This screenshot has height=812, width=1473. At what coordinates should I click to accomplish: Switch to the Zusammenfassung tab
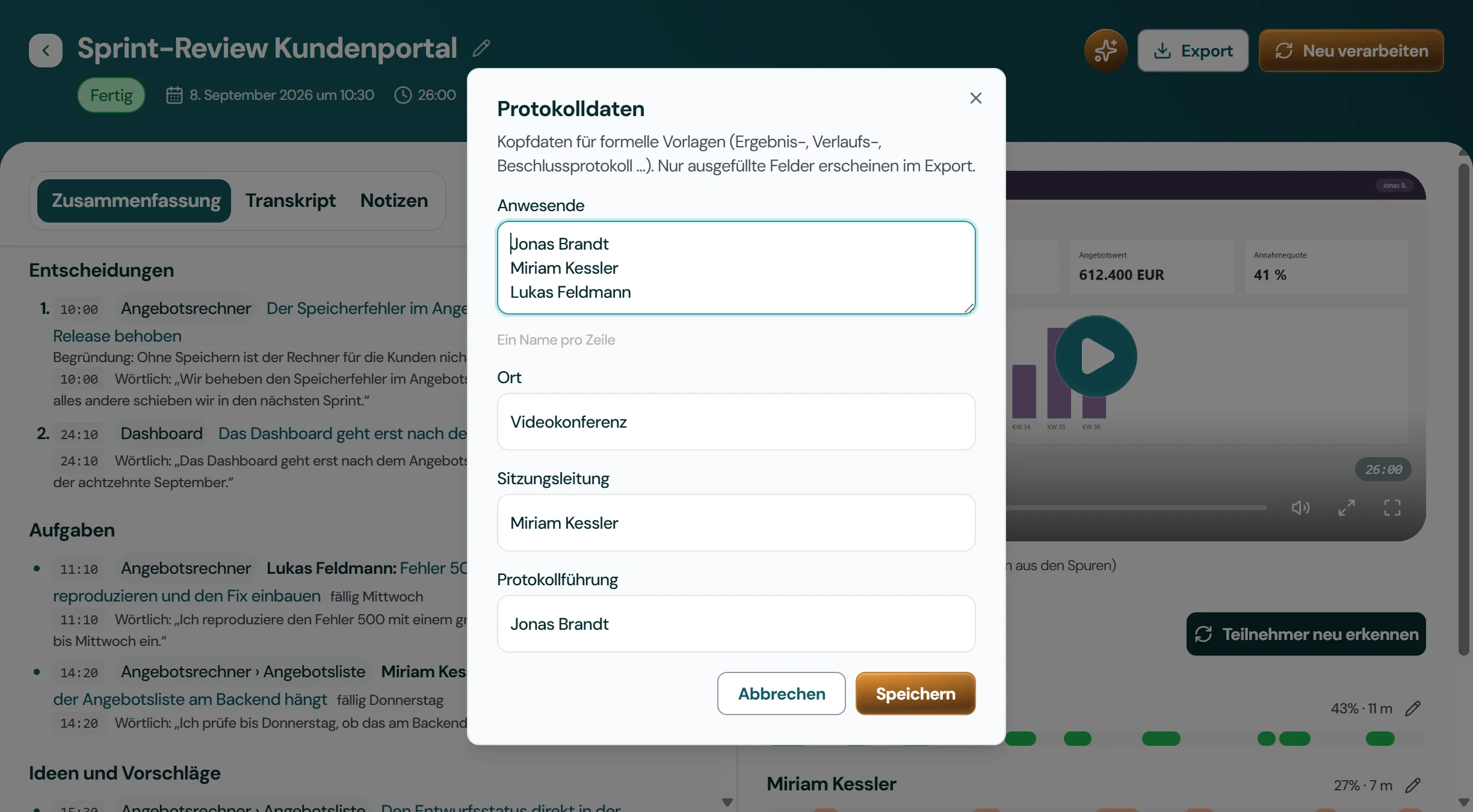click(x=134, y=201)
